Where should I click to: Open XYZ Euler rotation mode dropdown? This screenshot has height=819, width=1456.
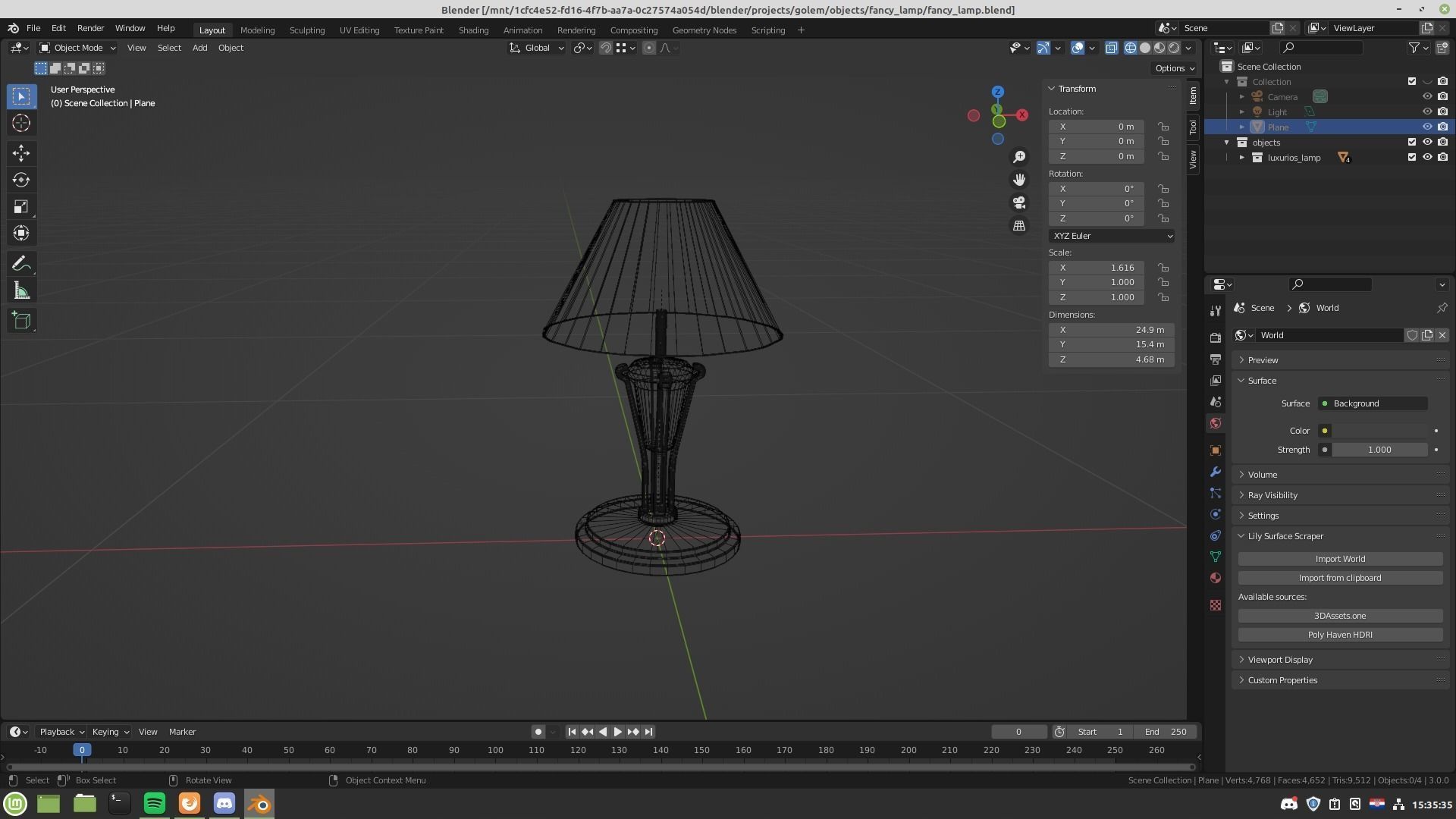point(1112,236)
